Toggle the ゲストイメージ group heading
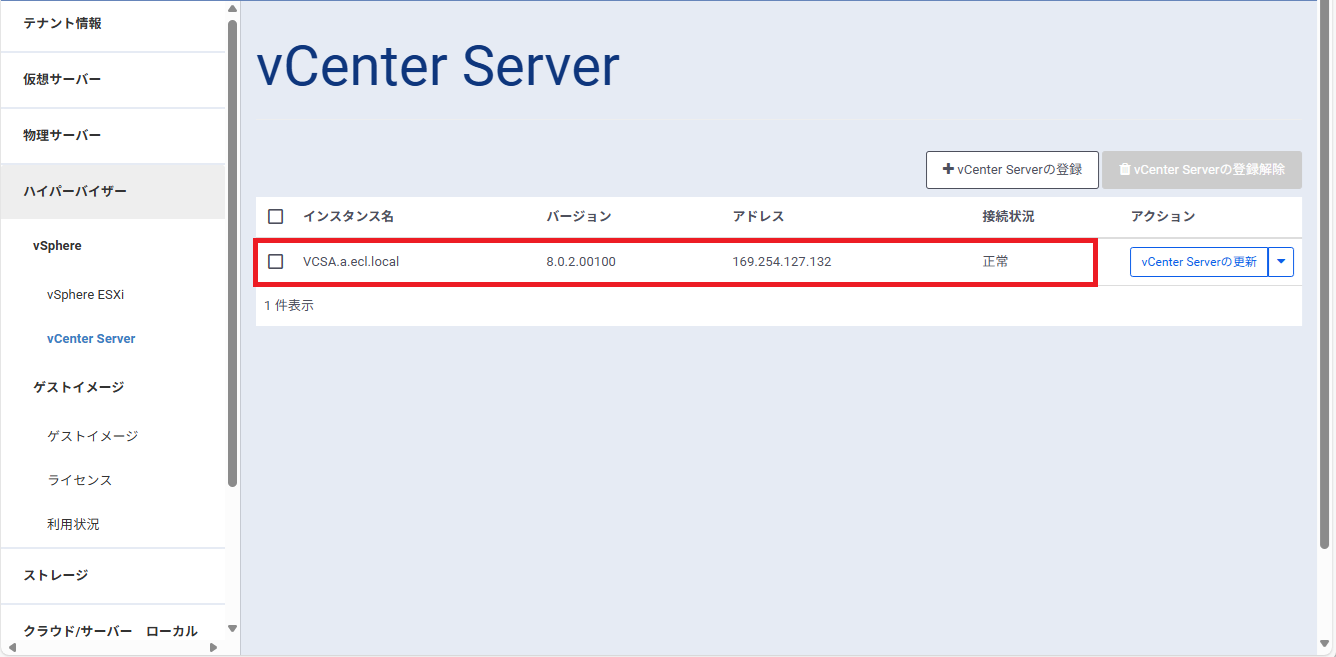This screenshot has width=1336, height=657. pos(79,387)
